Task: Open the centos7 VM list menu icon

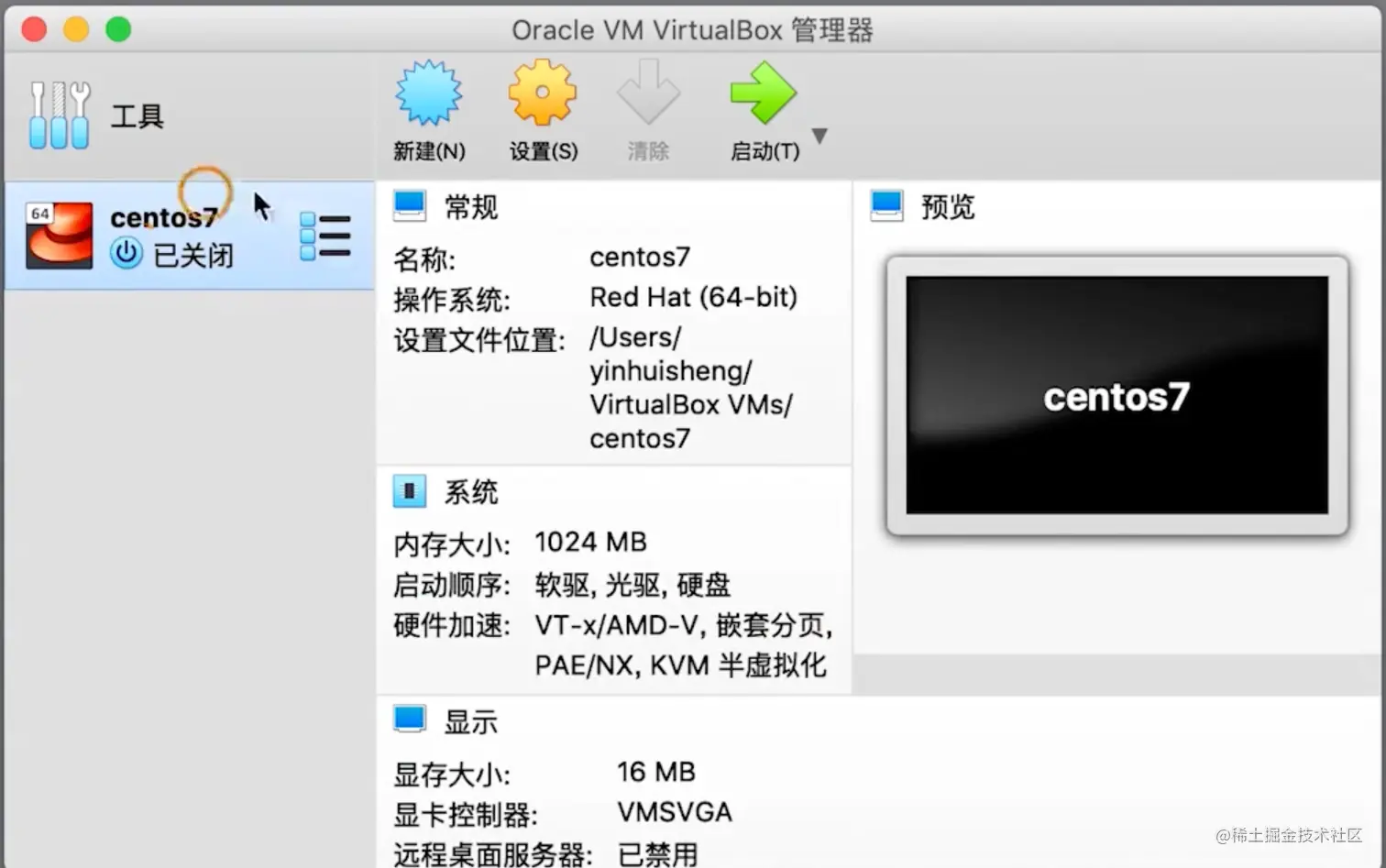Action: click(x=325, y=236)
